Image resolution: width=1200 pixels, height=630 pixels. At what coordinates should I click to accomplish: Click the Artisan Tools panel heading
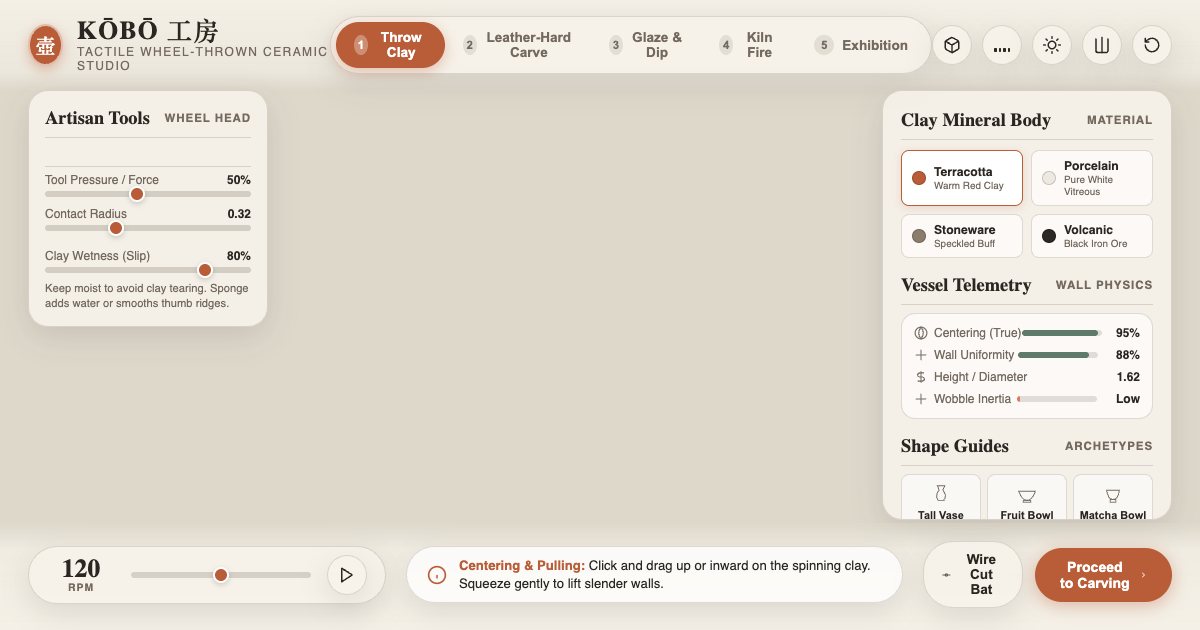pyautogui.click(x=97, y=118)
